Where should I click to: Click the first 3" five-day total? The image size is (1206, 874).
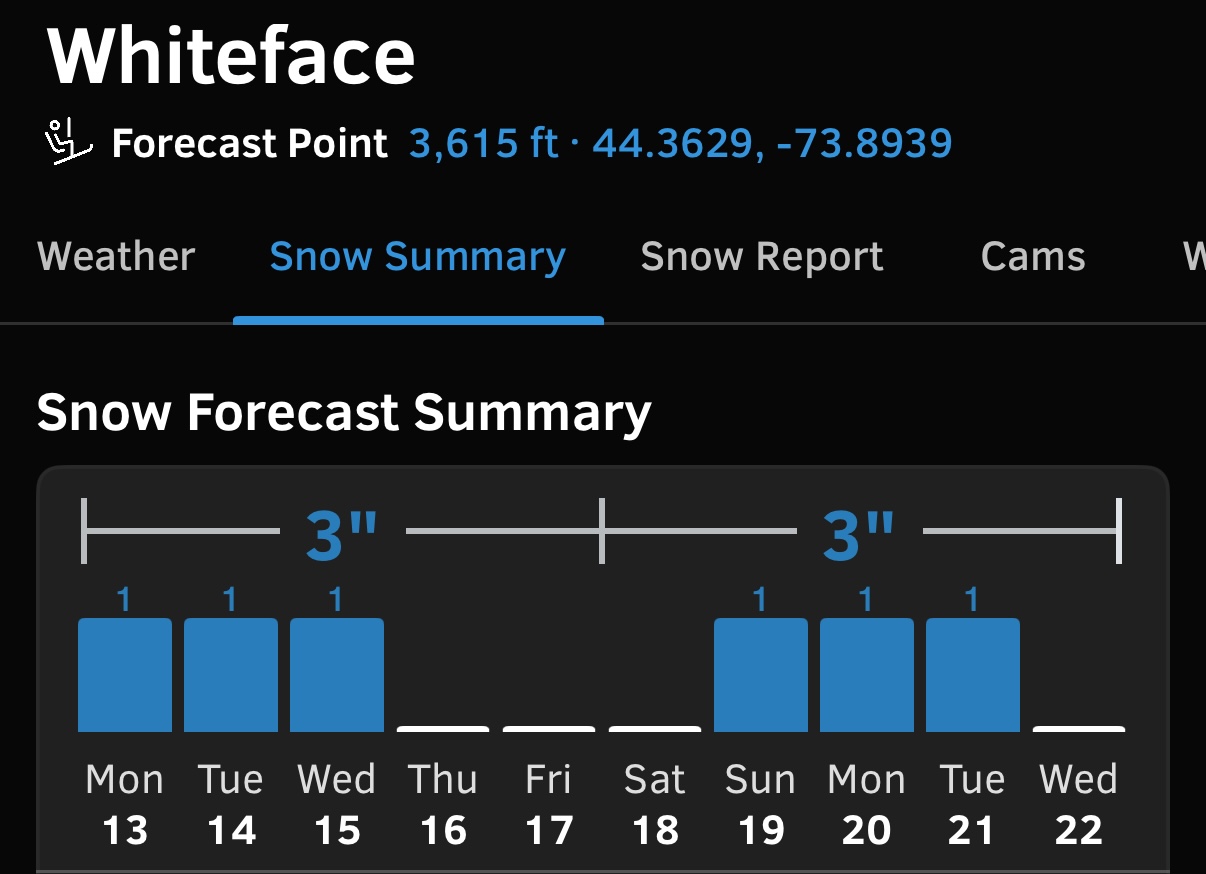[342, 534]
